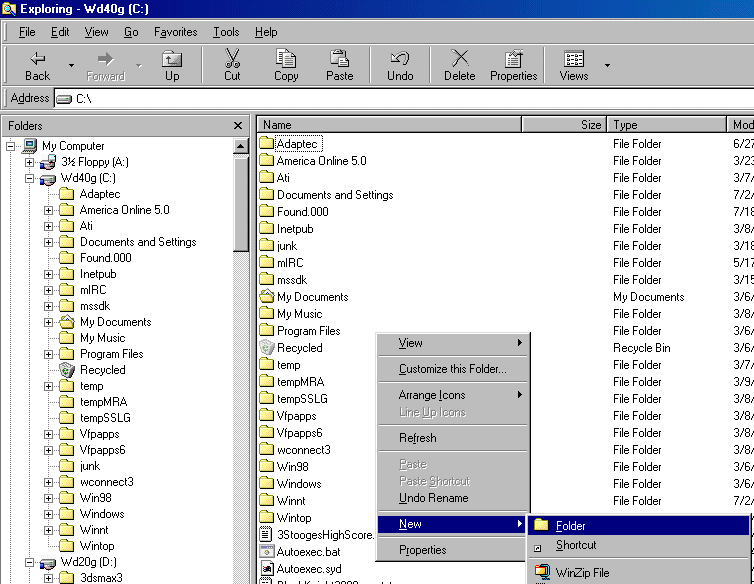The height and width of the screenshot is (584, 754).
Task: Select the junk folder in file list
Action: pos(278,246)
